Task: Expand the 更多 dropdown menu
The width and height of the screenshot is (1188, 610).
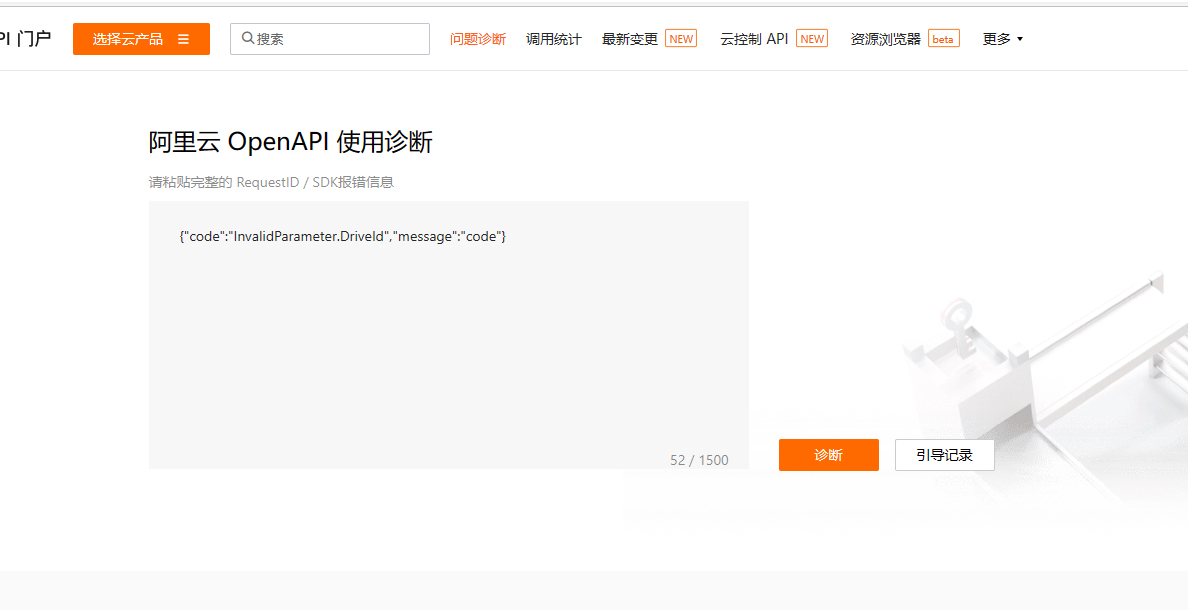Action: pyautogui.click(x=1002, y=39)
